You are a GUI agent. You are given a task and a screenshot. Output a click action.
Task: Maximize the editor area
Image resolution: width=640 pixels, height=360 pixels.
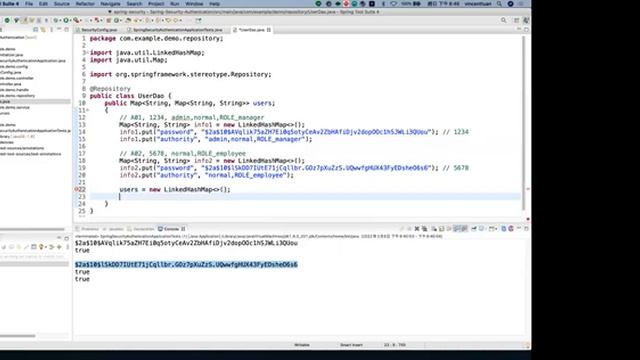pos(526,30)
